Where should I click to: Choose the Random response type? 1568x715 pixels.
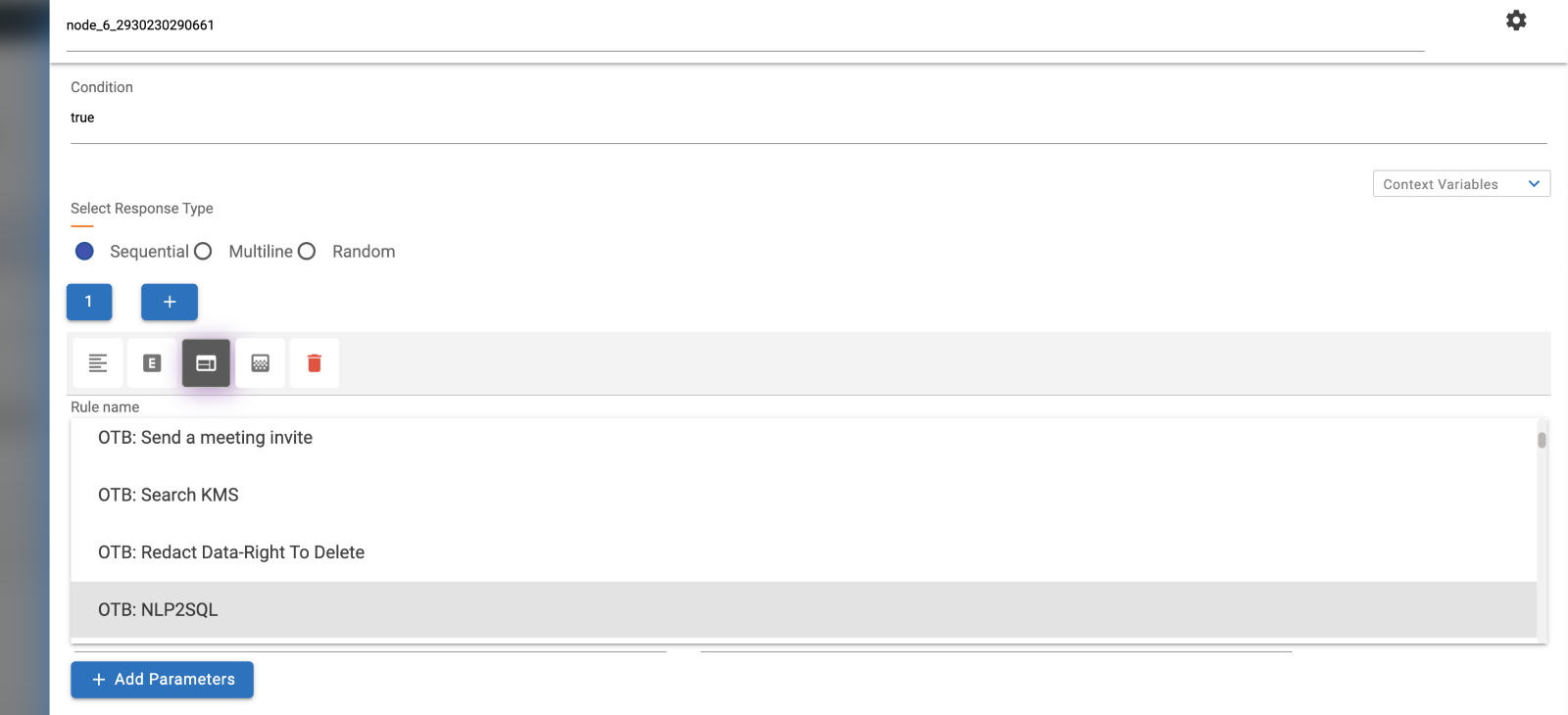pos(306,251)
